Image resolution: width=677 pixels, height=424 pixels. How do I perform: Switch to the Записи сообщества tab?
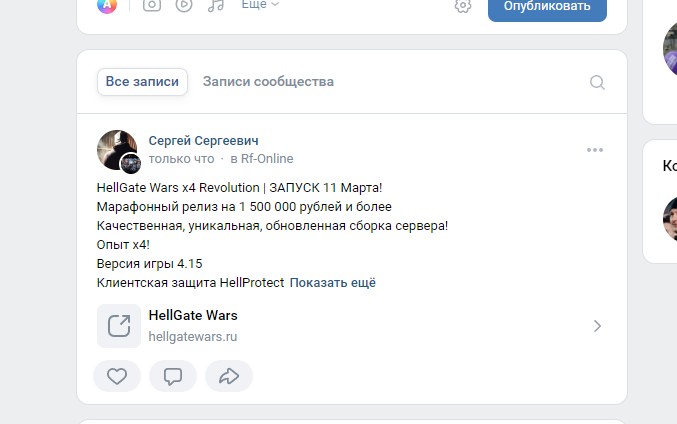point(268,82)
